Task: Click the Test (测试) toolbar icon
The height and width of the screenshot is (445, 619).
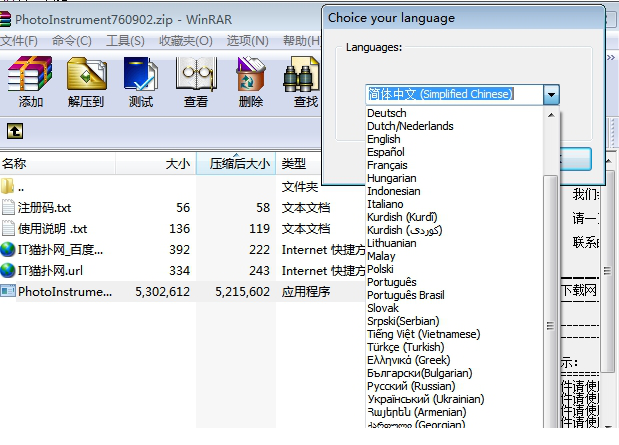Action: coord(141,74)
